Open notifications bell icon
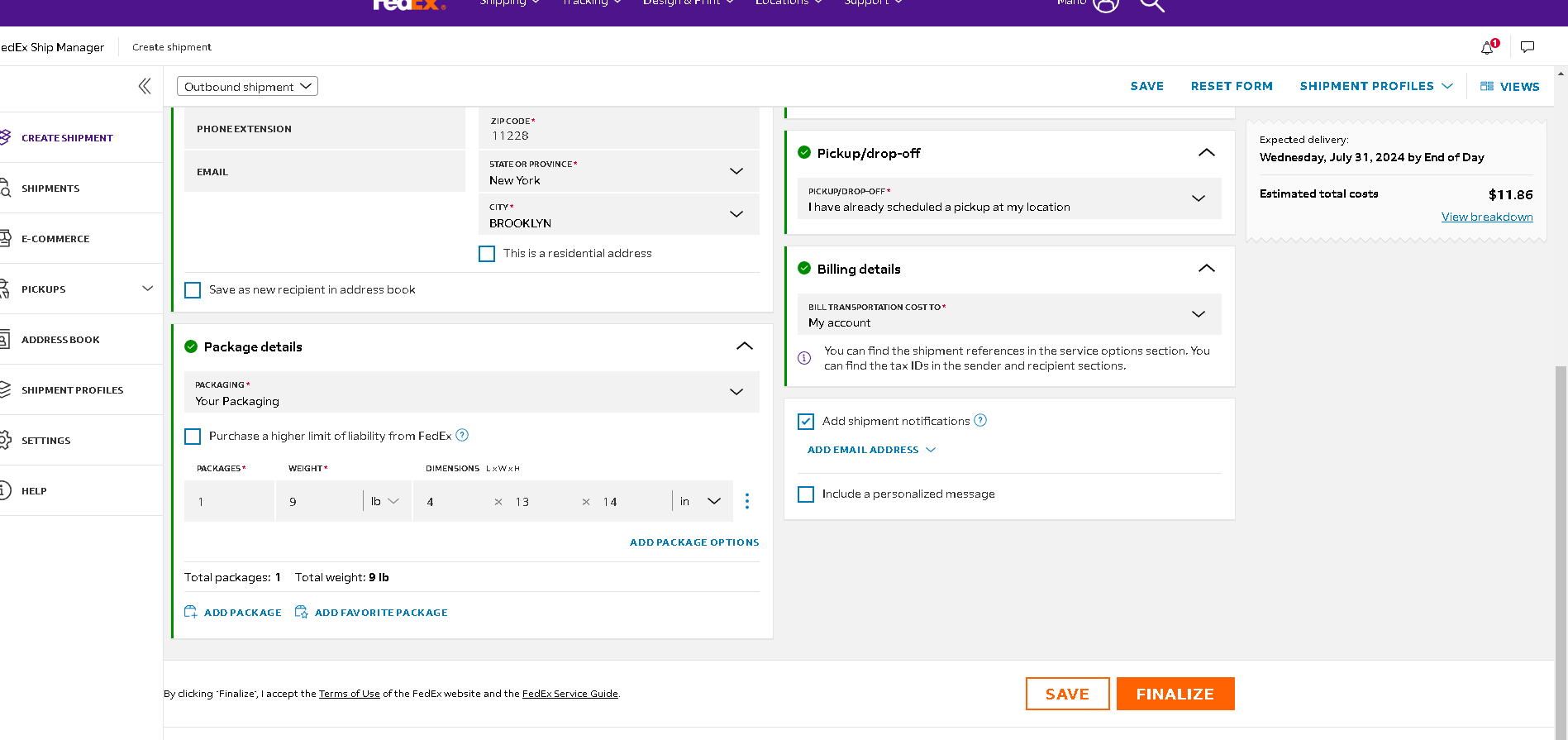The height and width of the screenshot is (740, 1568). (x=1489, y=47)
